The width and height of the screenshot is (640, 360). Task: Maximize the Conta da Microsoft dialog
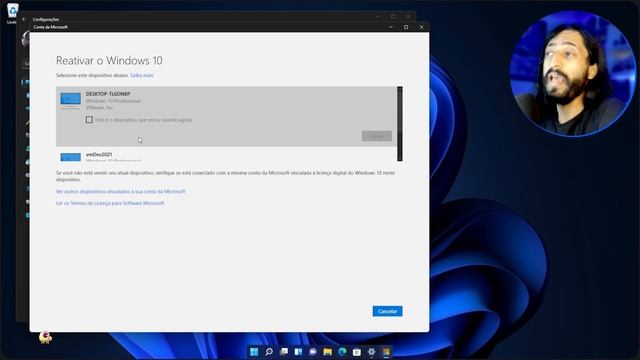tap(406, 27)
